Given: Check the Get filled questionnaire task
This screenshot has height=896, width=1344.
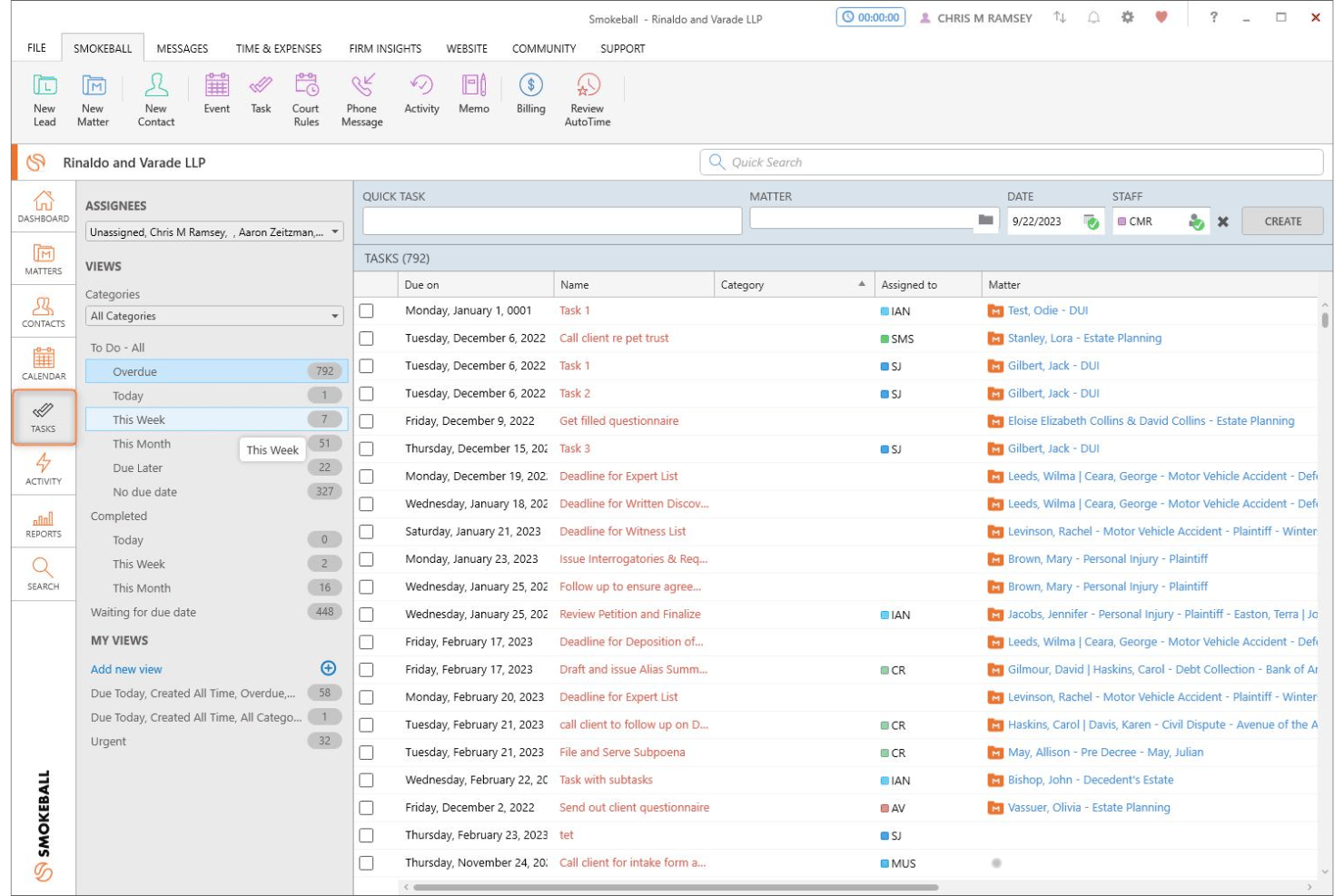Looking at the screenshot, I should tap(366, 421).
